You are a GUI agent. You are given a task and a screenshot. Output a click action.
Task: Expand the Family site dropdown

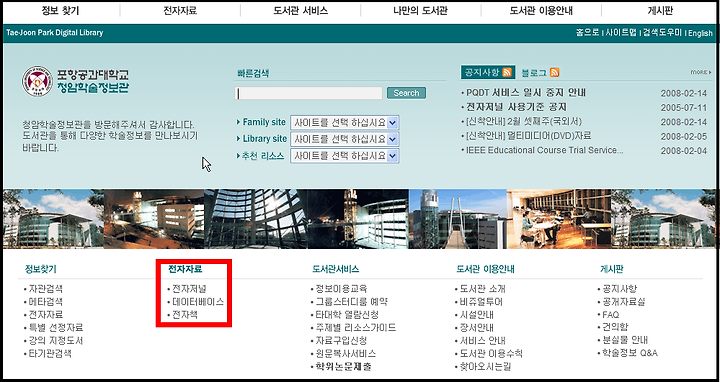point(344,123)
